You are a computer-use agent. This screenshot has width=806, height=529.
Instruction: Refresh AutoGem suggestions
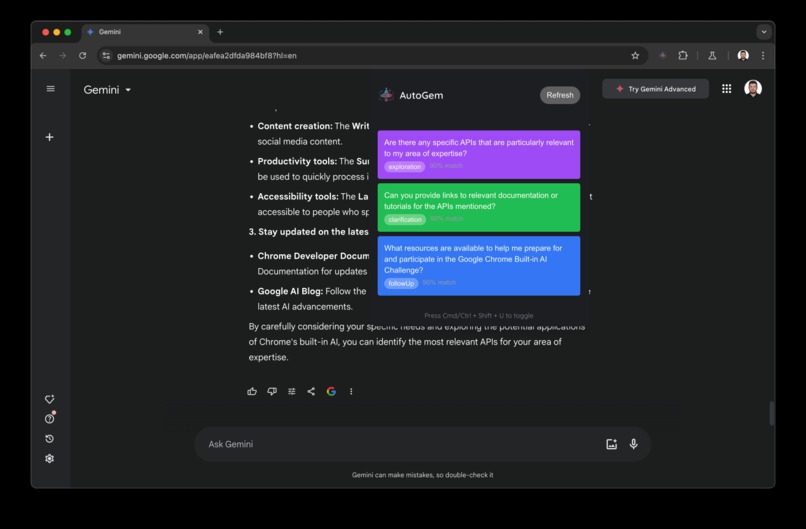tap(560, 95)
